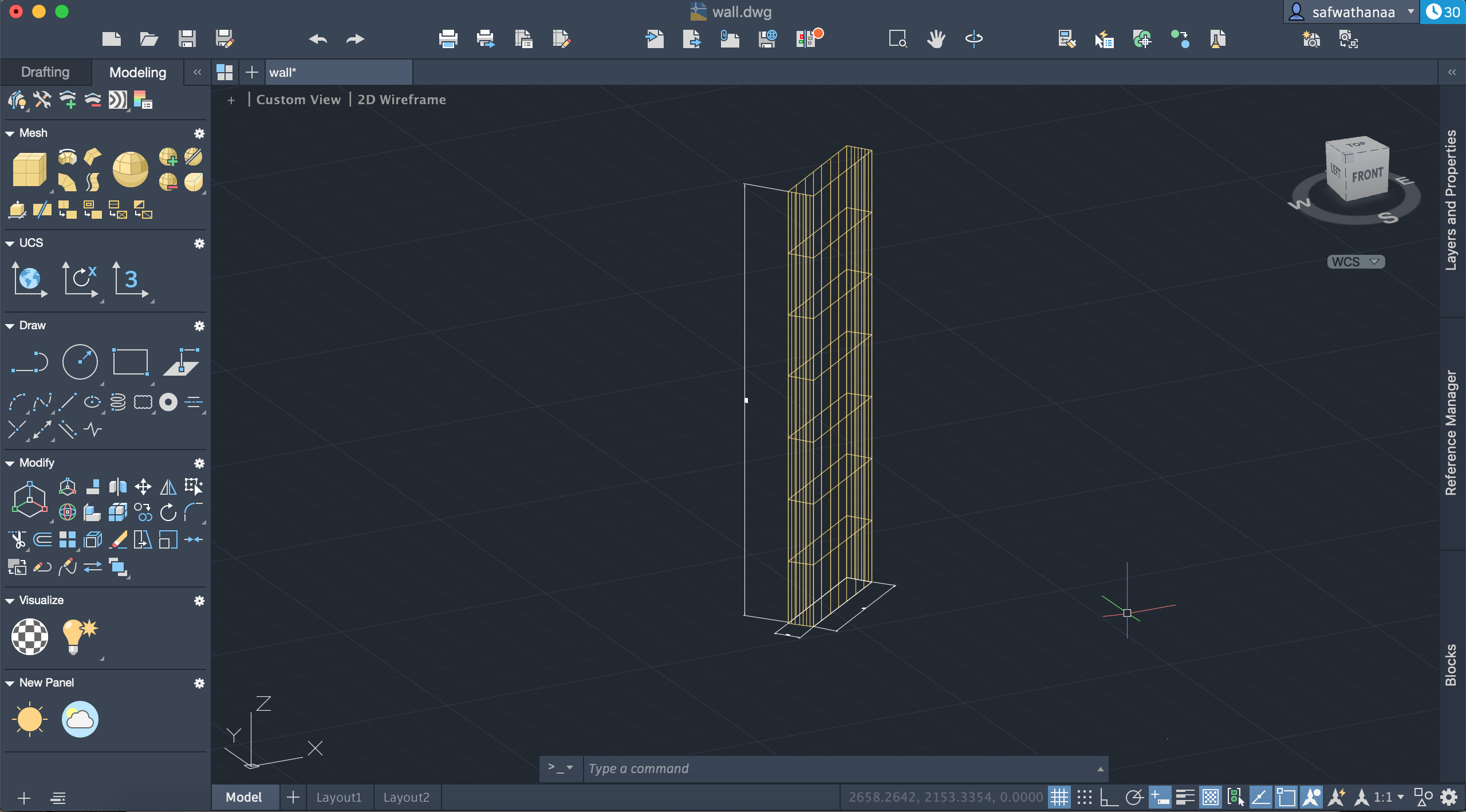Toggle Dynamic Input in status bar
This screenshot has width=1466, height=812.
pyautogui.click(x=1160, y=797)
